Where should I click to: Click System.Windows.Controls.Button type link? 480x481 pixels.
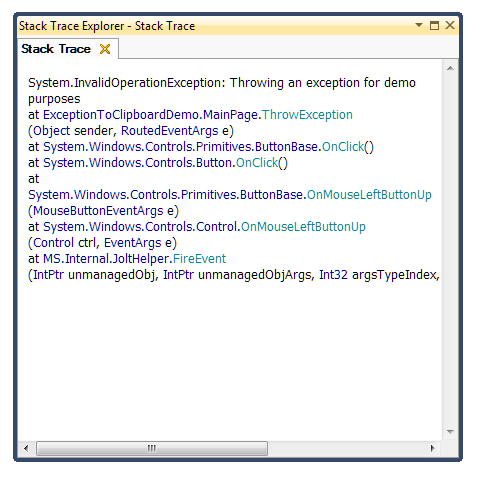coord(137,163)
